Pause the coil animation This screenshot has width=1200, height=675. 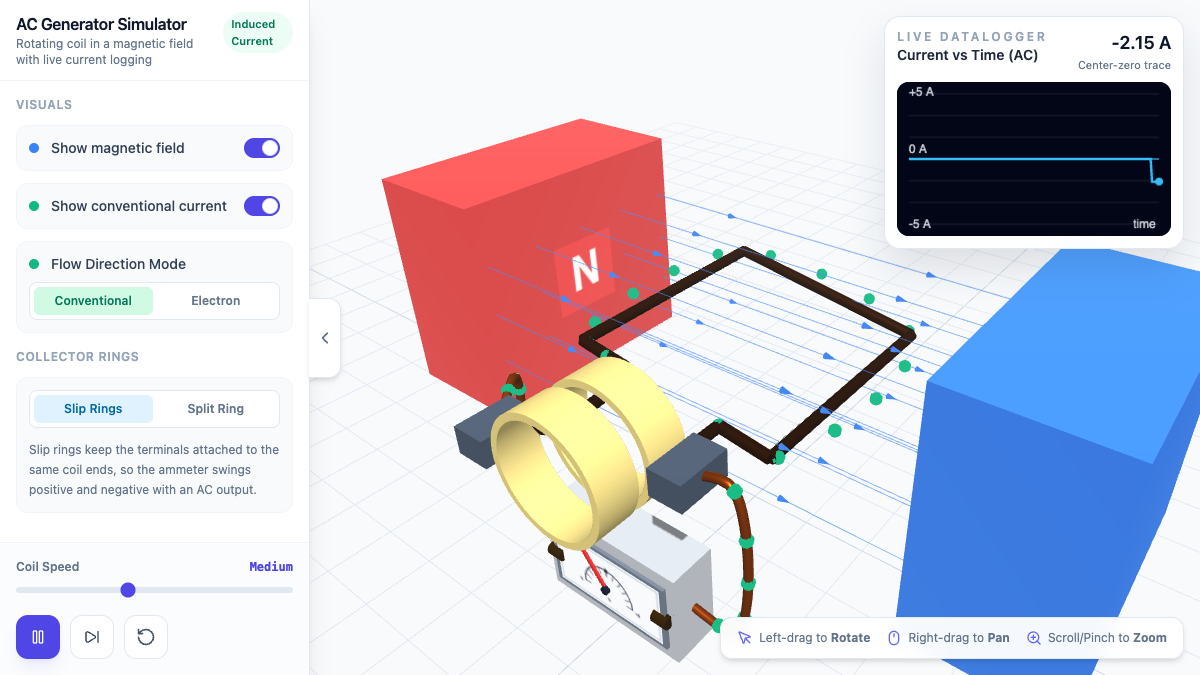pos(38,637)
